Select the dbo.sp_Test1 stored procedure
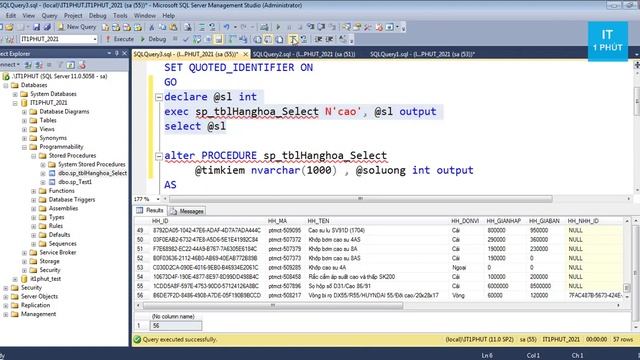This screenshot has height=360, width=640. click(74, 182)
